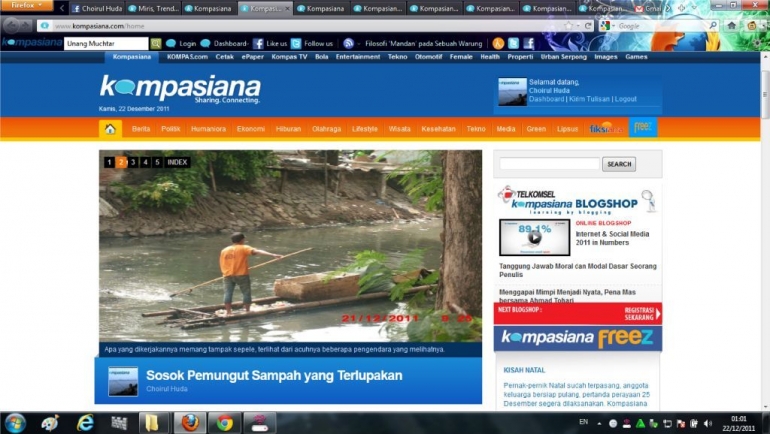This screenshot has width=770, height=434.
Task: Open Windows Start menu
Action: (15, 423)
